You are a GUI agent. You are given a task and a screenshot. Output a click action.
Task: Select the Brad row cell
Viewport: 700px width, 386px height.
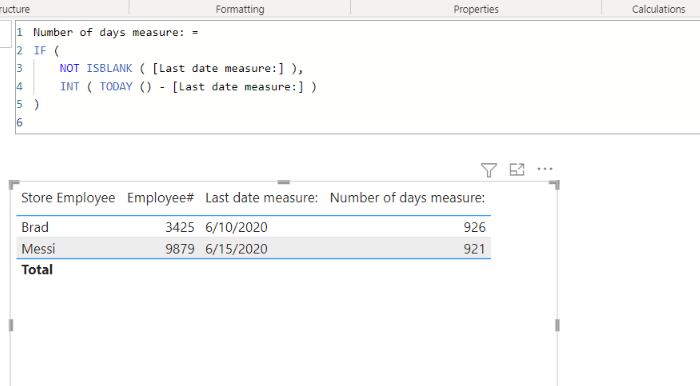35,227
